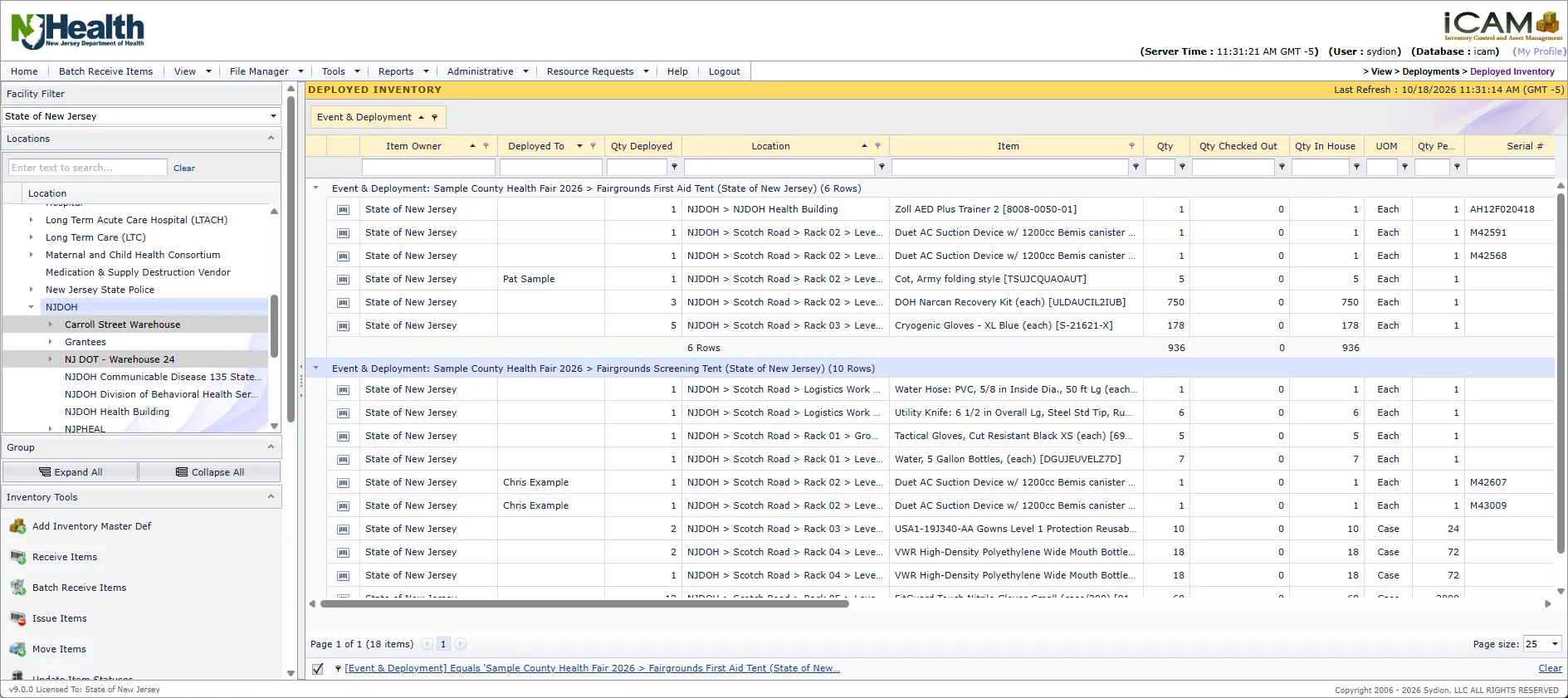
Task: Collapse the Fairgrounds Screening Tent group
Action: [315, 369]
